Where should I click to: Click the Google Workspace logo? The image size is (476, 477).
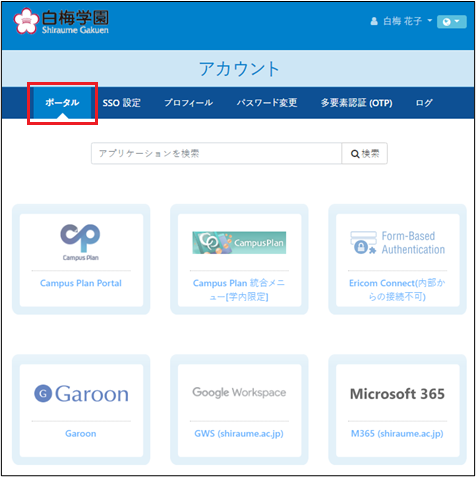pyautogui.click(x=239, y=392)
